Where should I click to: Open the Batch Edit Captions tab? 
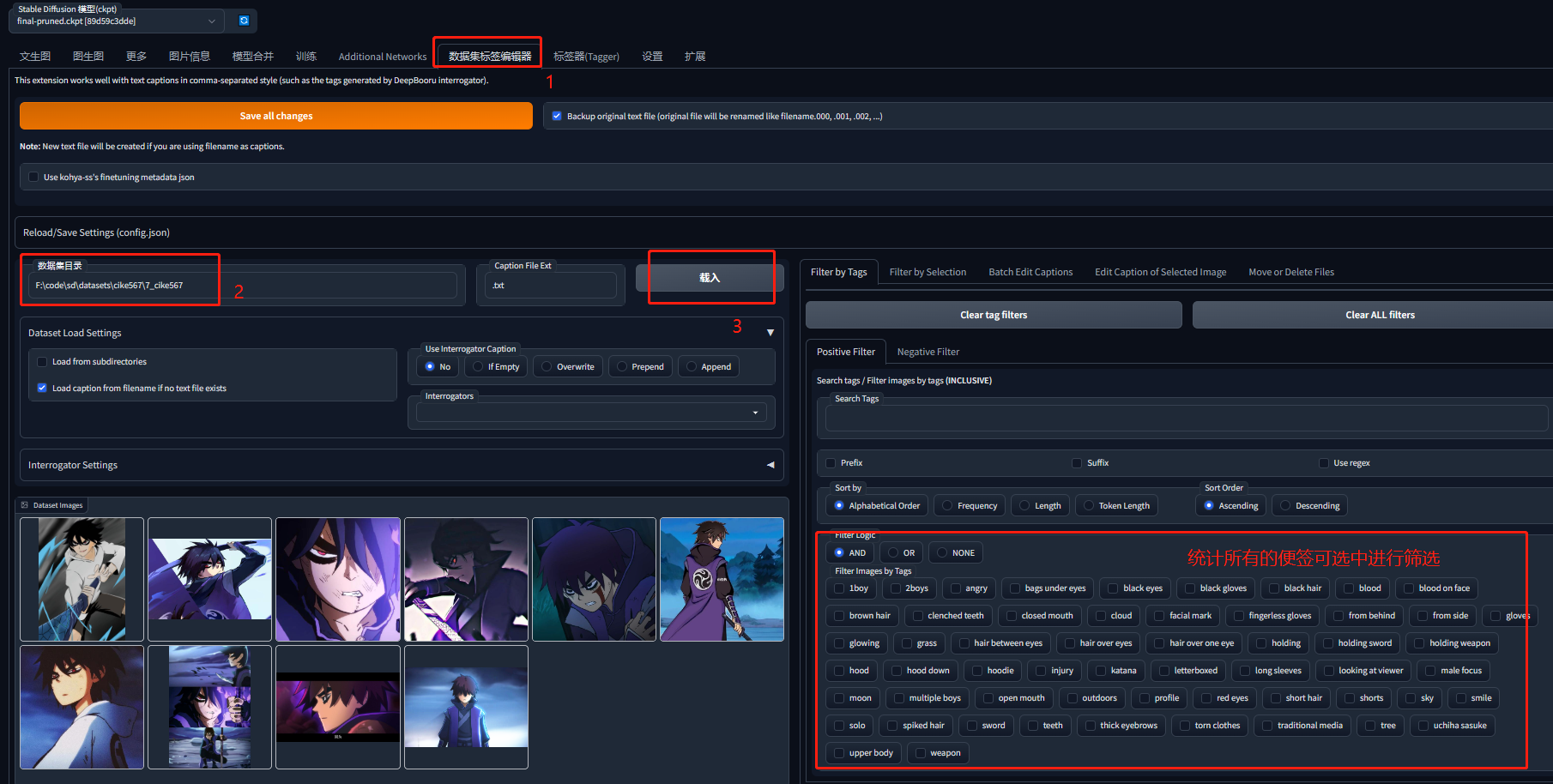click(1030, 272)
